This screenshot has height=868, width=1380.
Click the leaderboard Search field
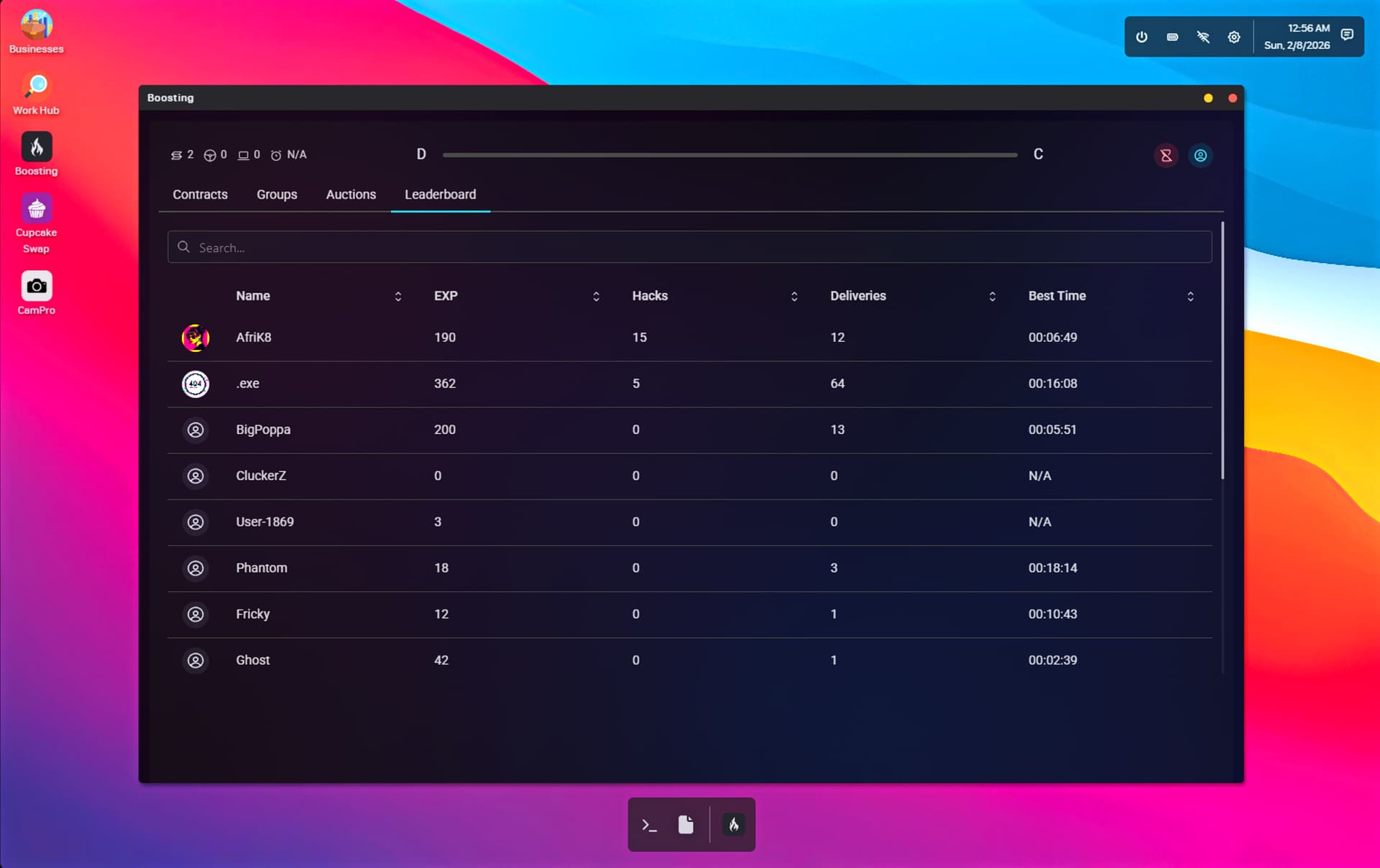click(689, 247)
